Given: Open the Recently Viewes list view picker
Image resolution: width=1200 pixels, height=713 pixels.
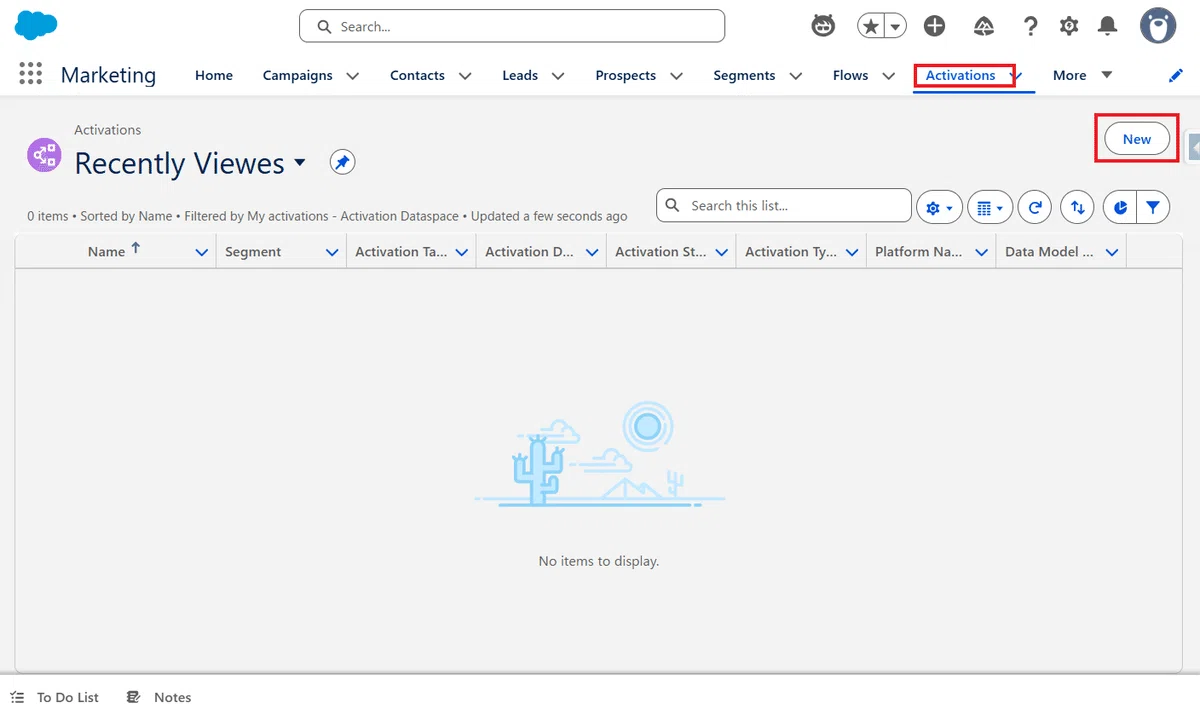Looking at the screenshot, I should [300, 163].
